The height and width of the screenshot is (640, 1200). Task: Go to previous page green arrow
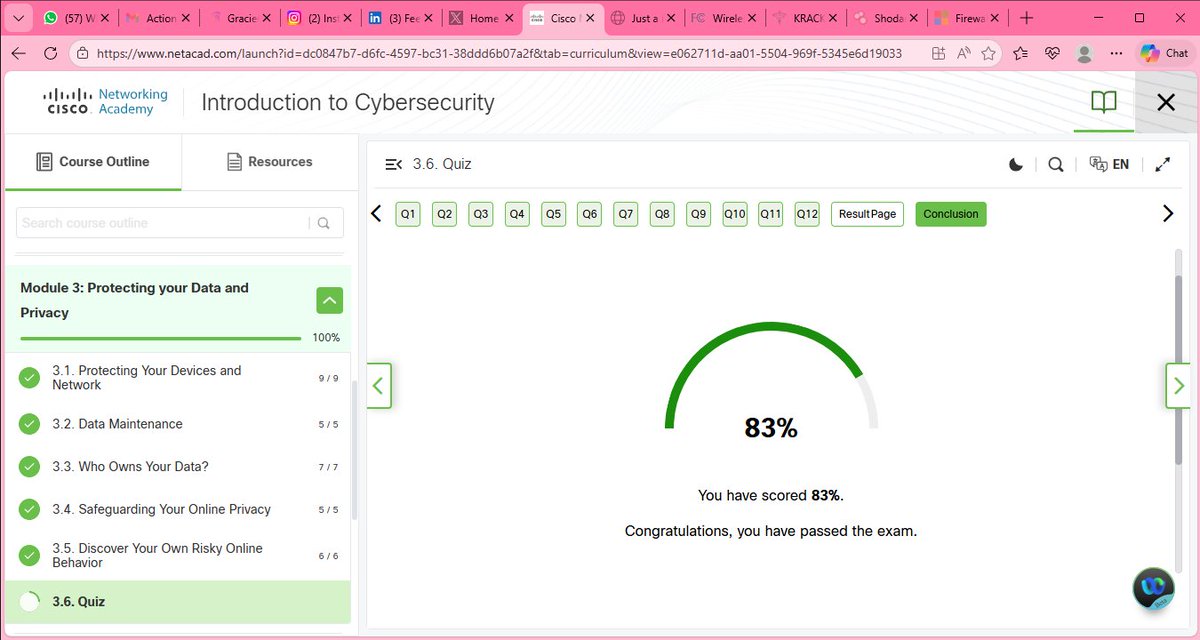pyautogui.click(x=379, y=385)
